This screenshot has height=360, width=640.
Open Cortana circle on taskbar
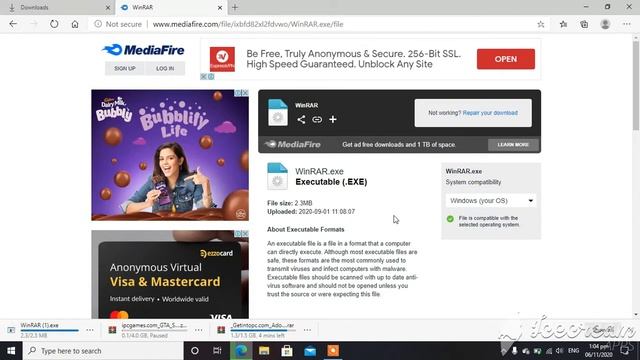tap(195, 351)
